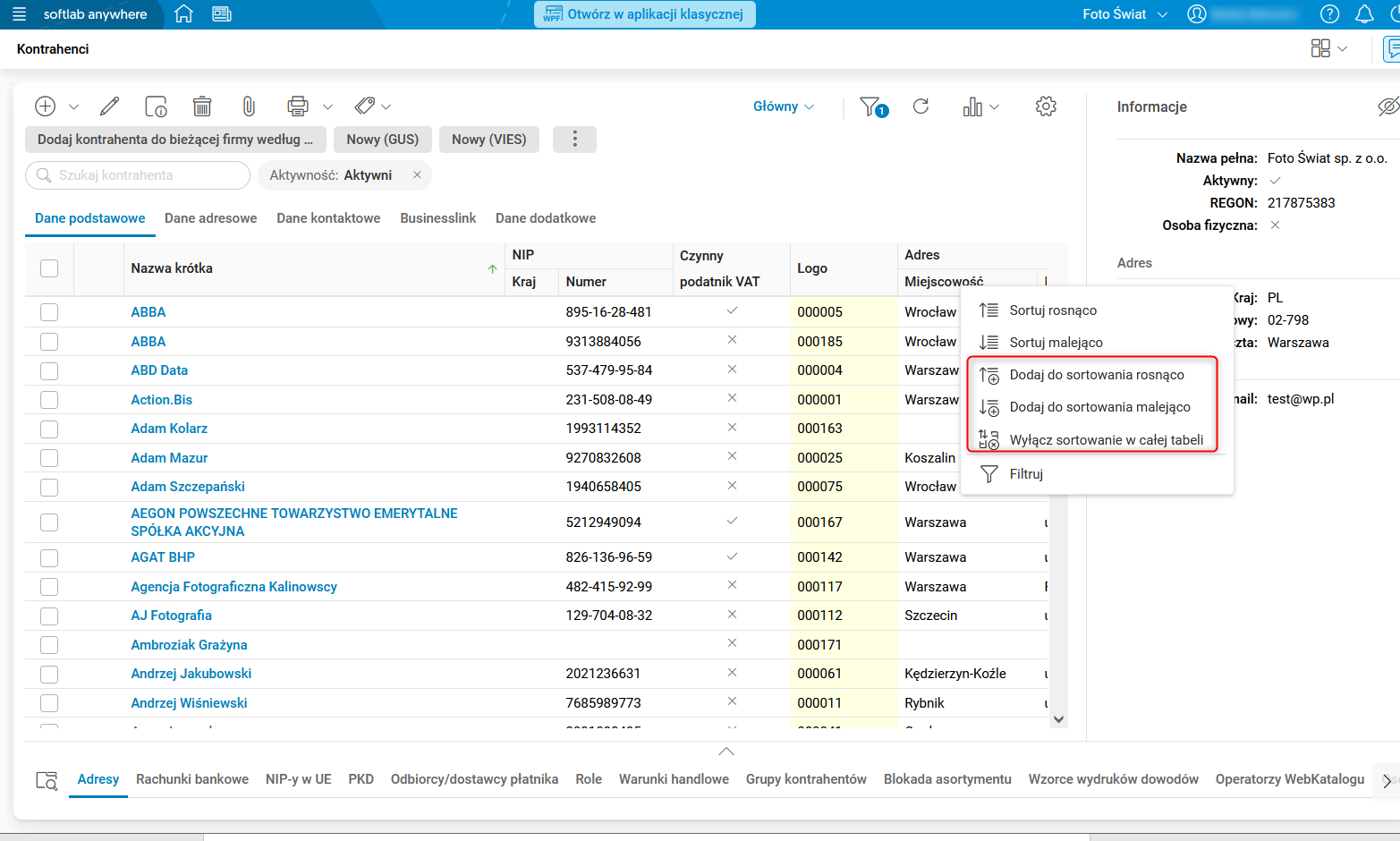Screen dimensions: 1400x841
Task: Open the Adam Kolarz contractor link
Action: click(169, 429)
